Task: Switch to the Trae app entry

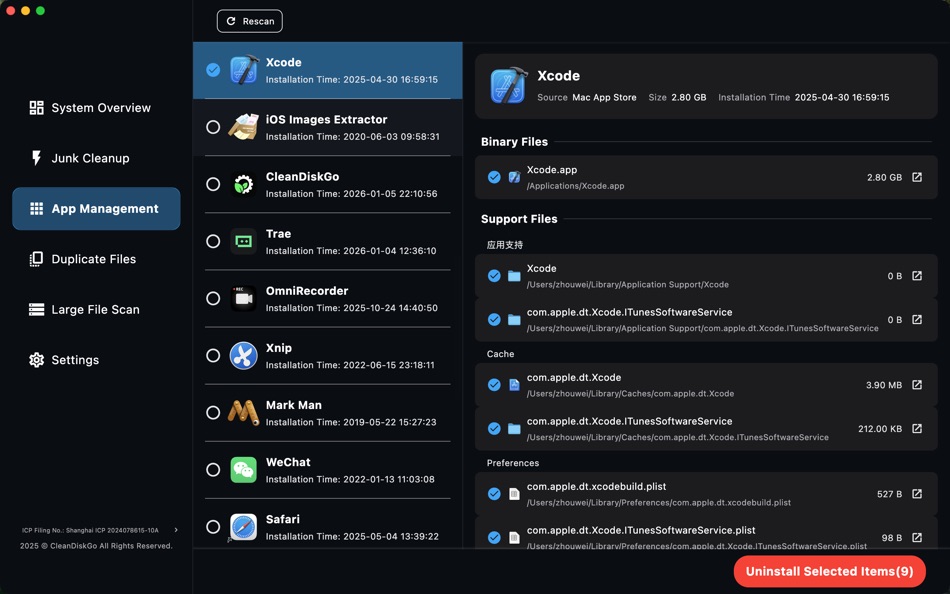Action: click(213, 240)
